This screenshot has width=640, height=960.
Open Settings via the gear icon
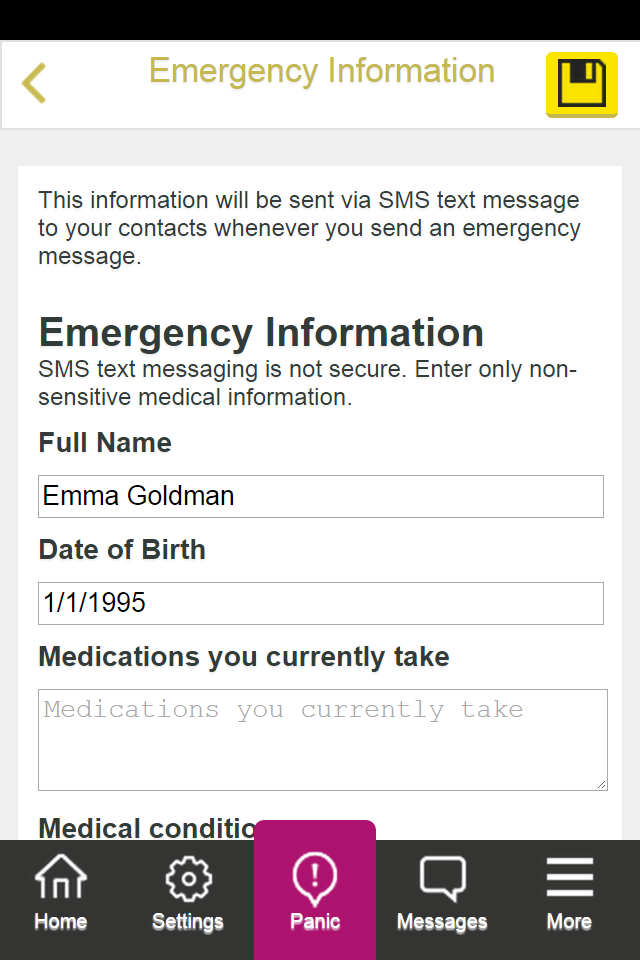pos(188,879)
